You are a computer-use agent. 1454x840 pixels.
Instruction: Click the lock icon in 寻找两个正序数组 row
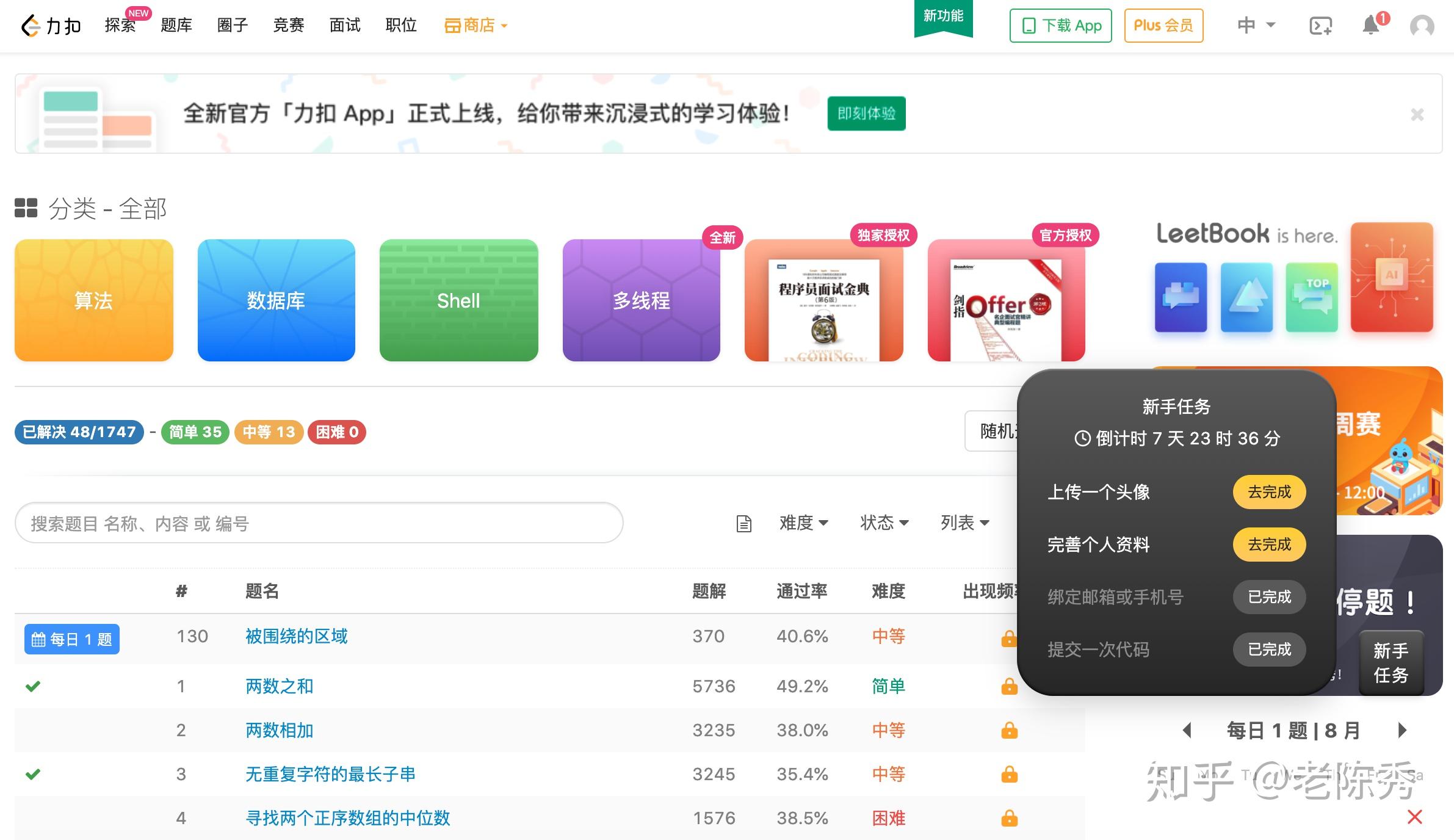tap(1010, 818)
